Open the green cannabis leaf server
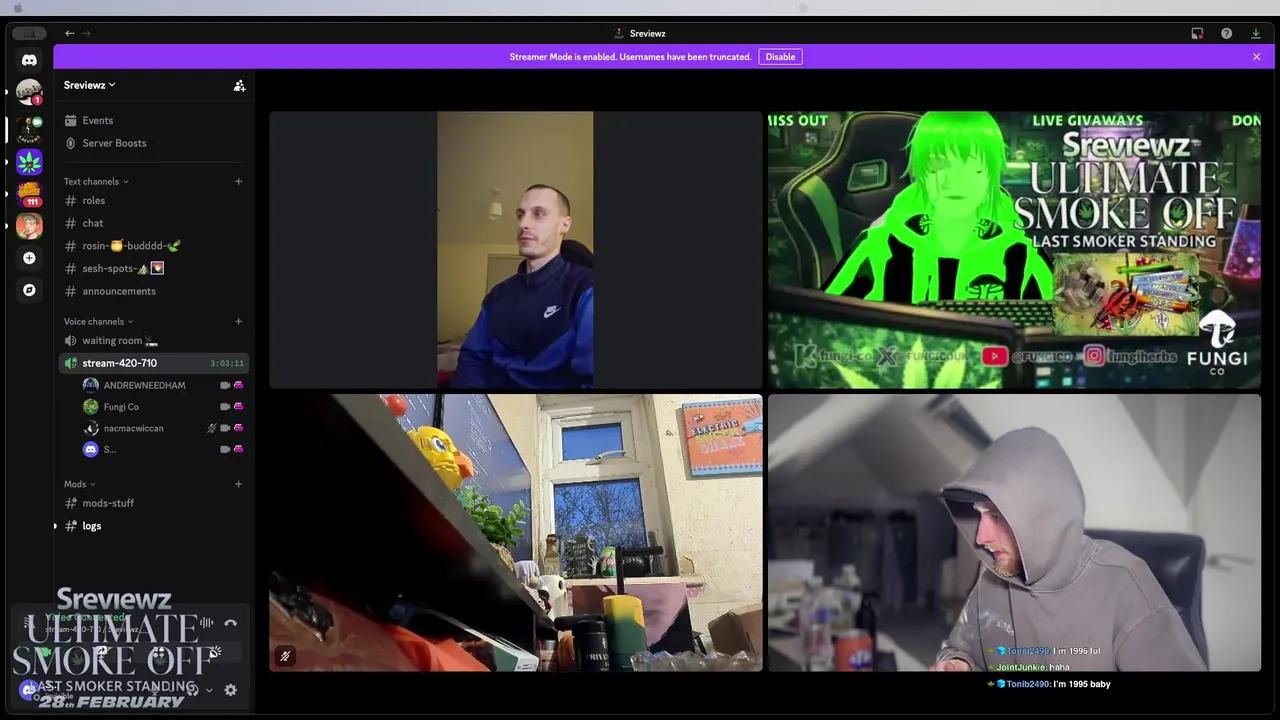Screen dimensions: 1280x720 [29, 161]
